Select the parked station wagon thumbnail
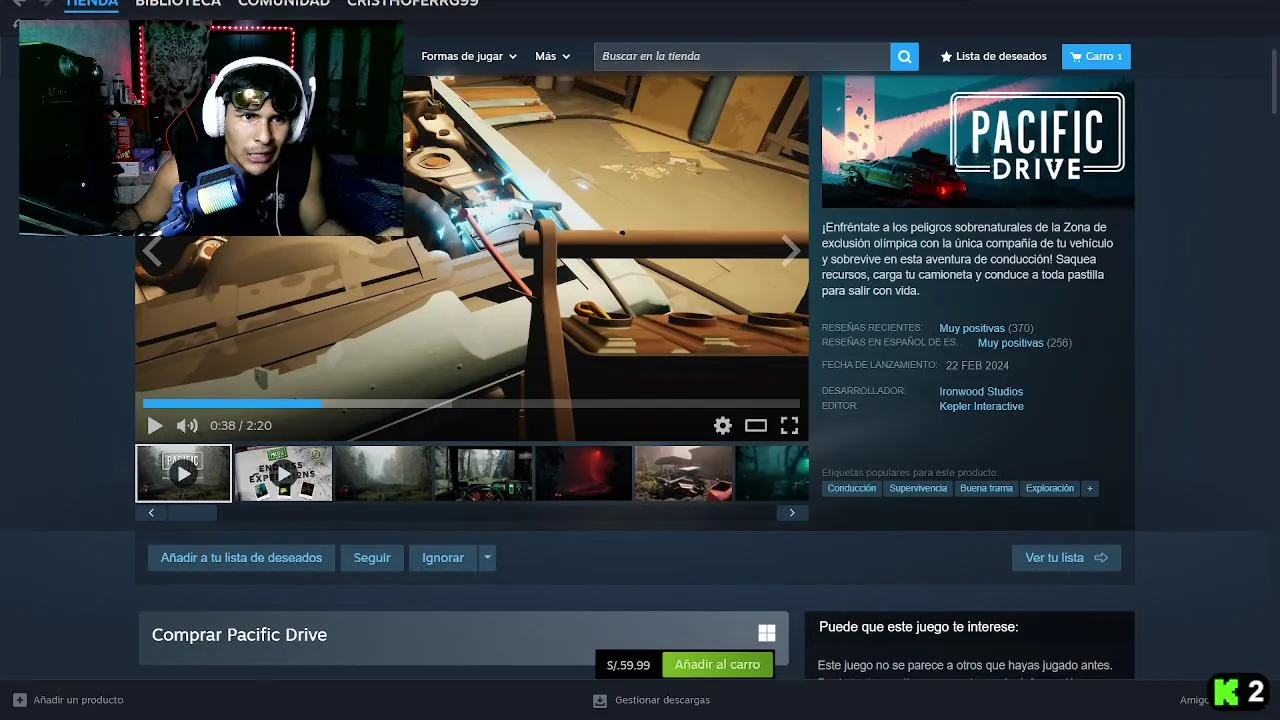Viewport: 1280px width, 720px height. (x=683, y=473)
